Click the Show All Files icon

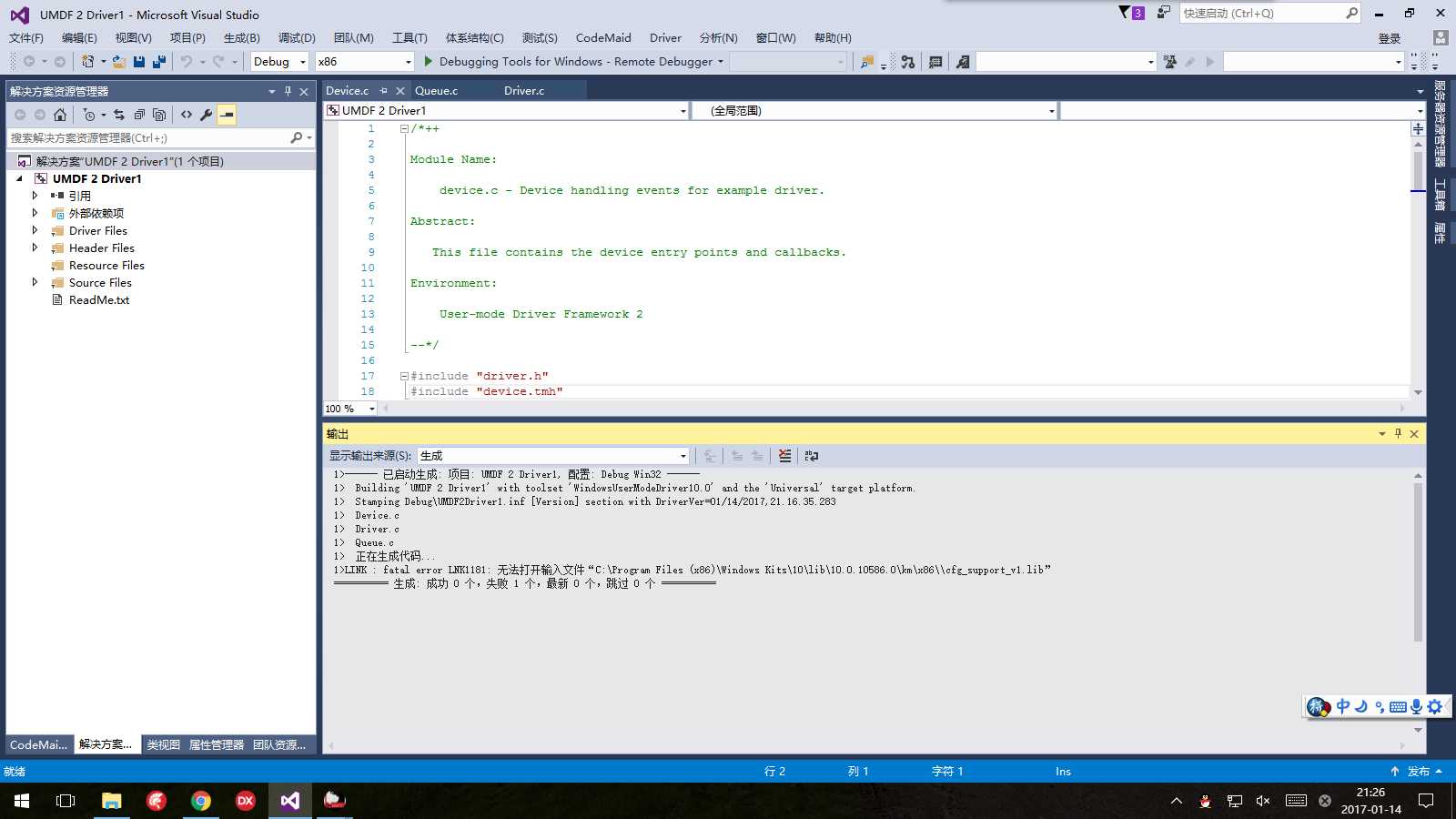click(159, 115)
